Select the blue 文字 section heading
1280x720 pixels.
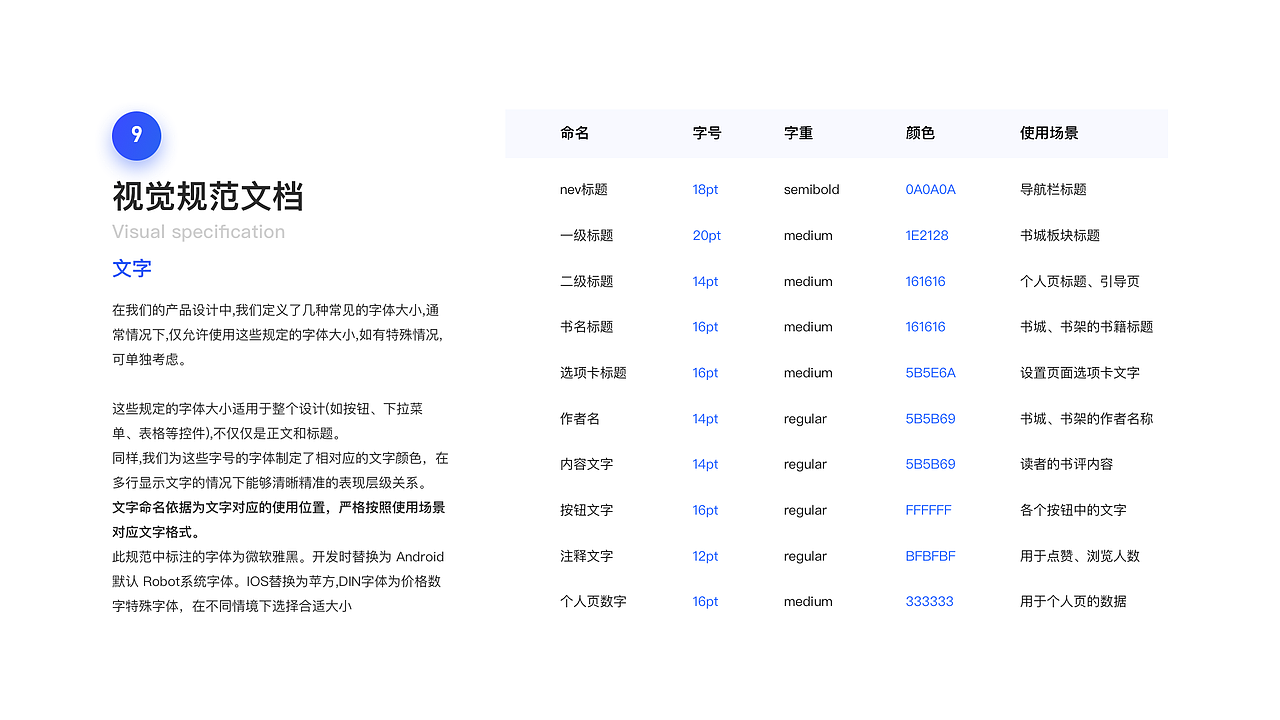click(x=132, y=269)
